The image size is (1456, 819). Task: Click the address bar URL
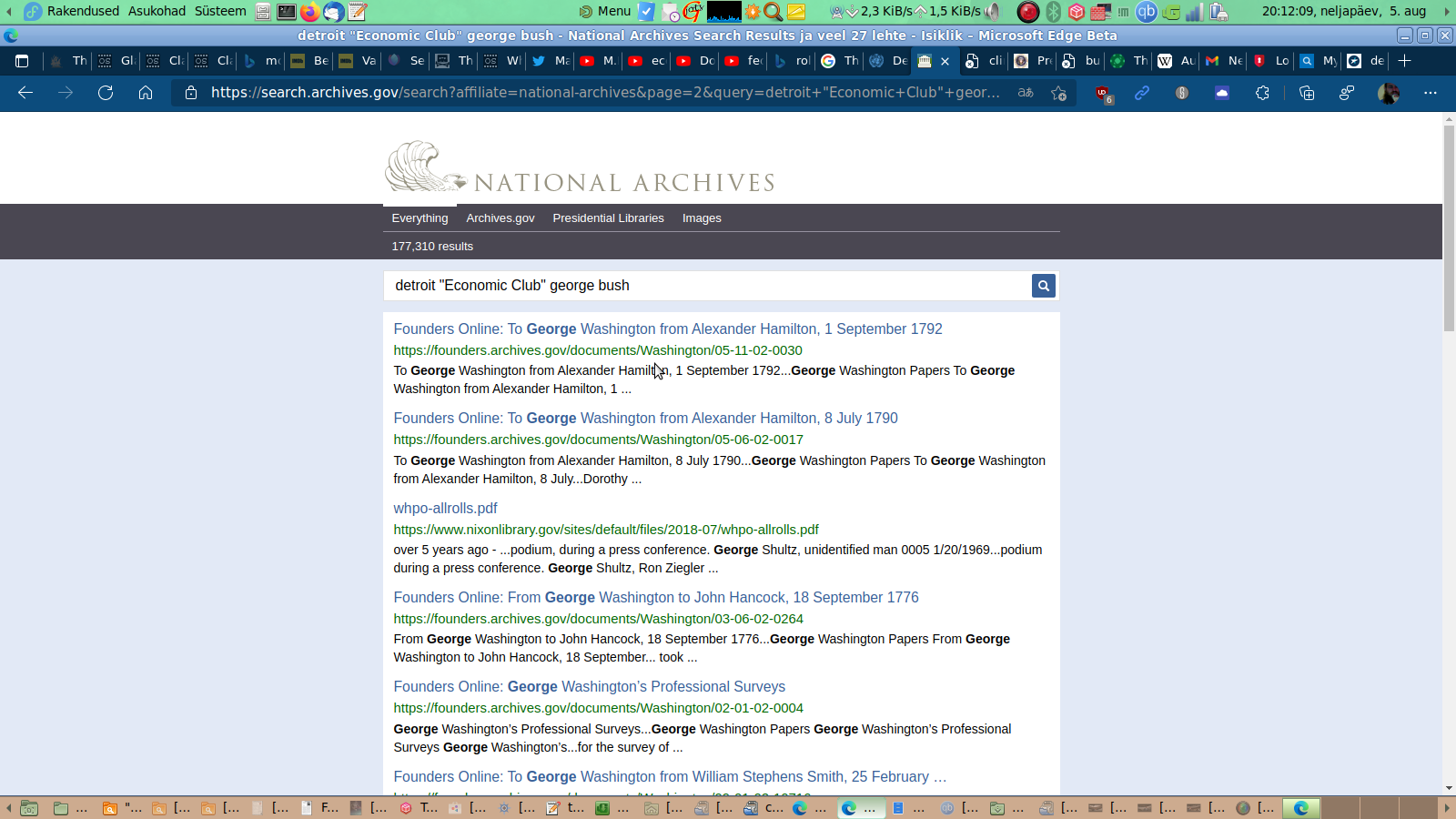[605, 93]
